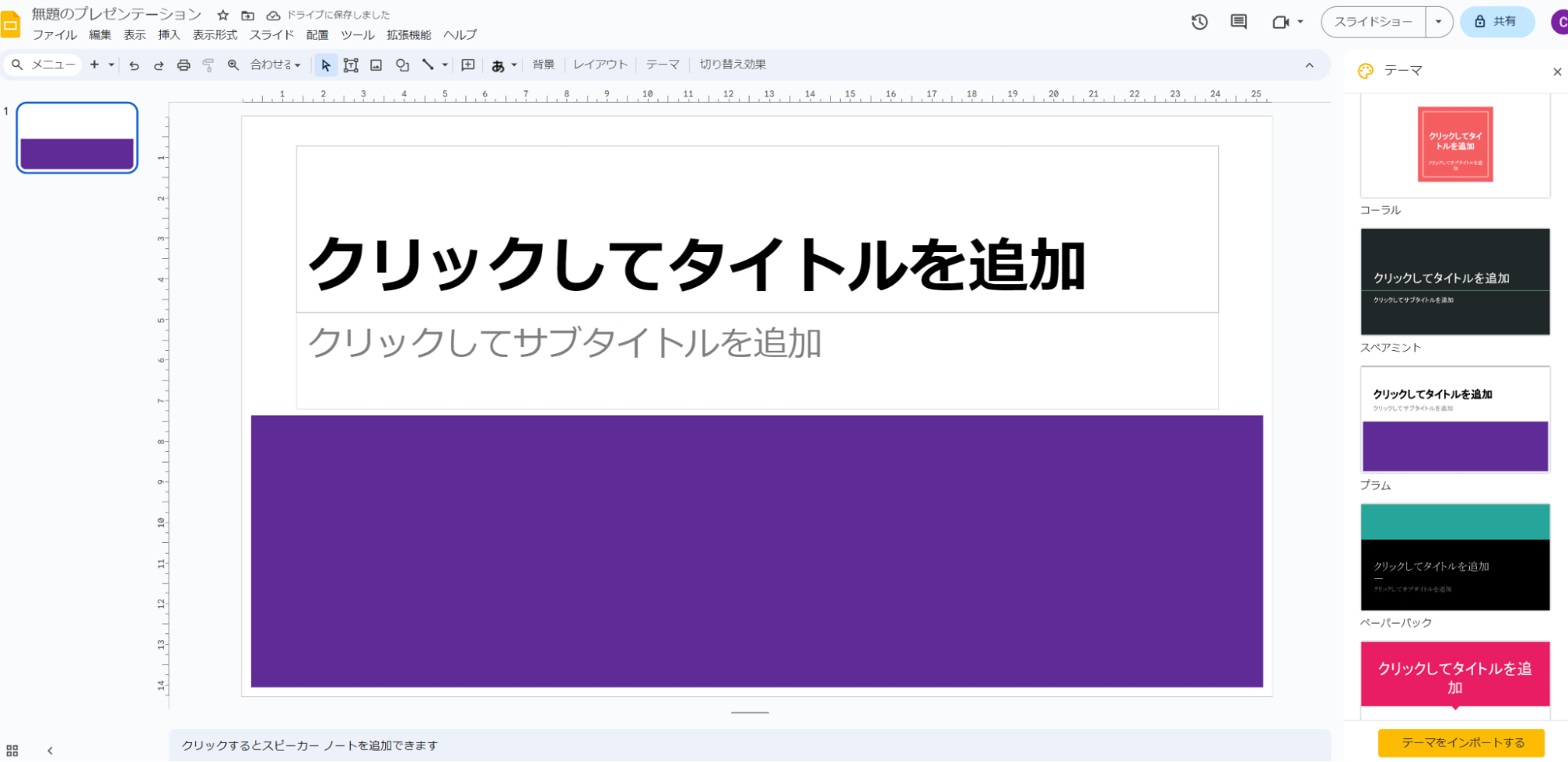Add a comment with the toolbar icon

coord(468,65)
